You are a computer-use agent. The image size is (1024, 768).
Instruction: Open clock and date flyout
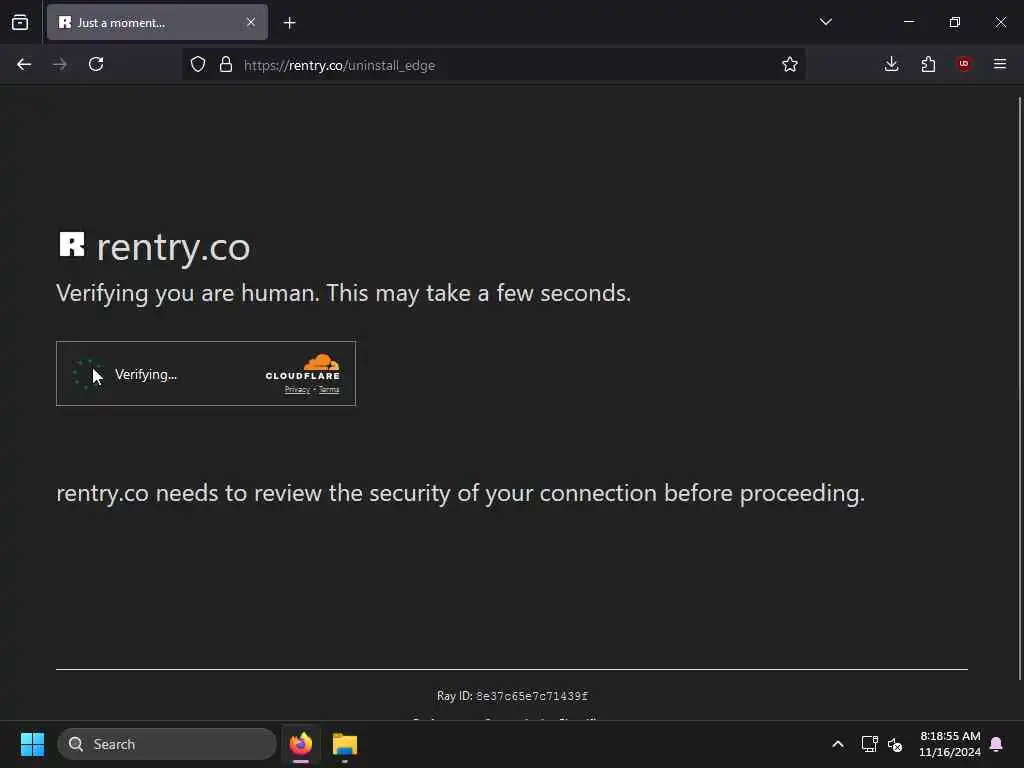click(950, 744)
